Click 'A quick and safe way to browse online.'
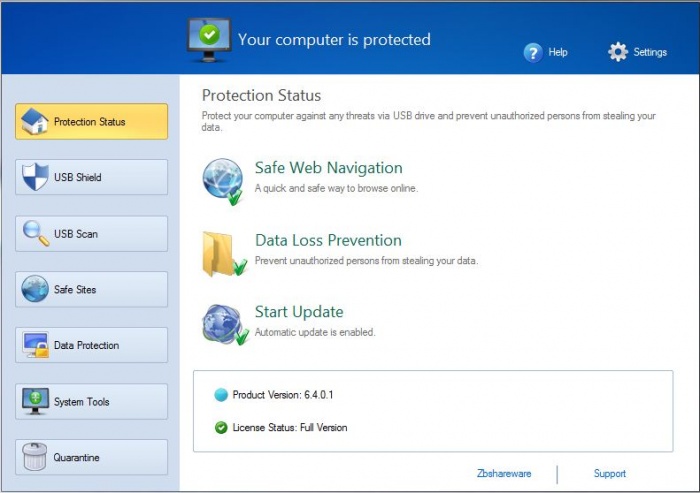700x493 pixels. coord(337,188)
